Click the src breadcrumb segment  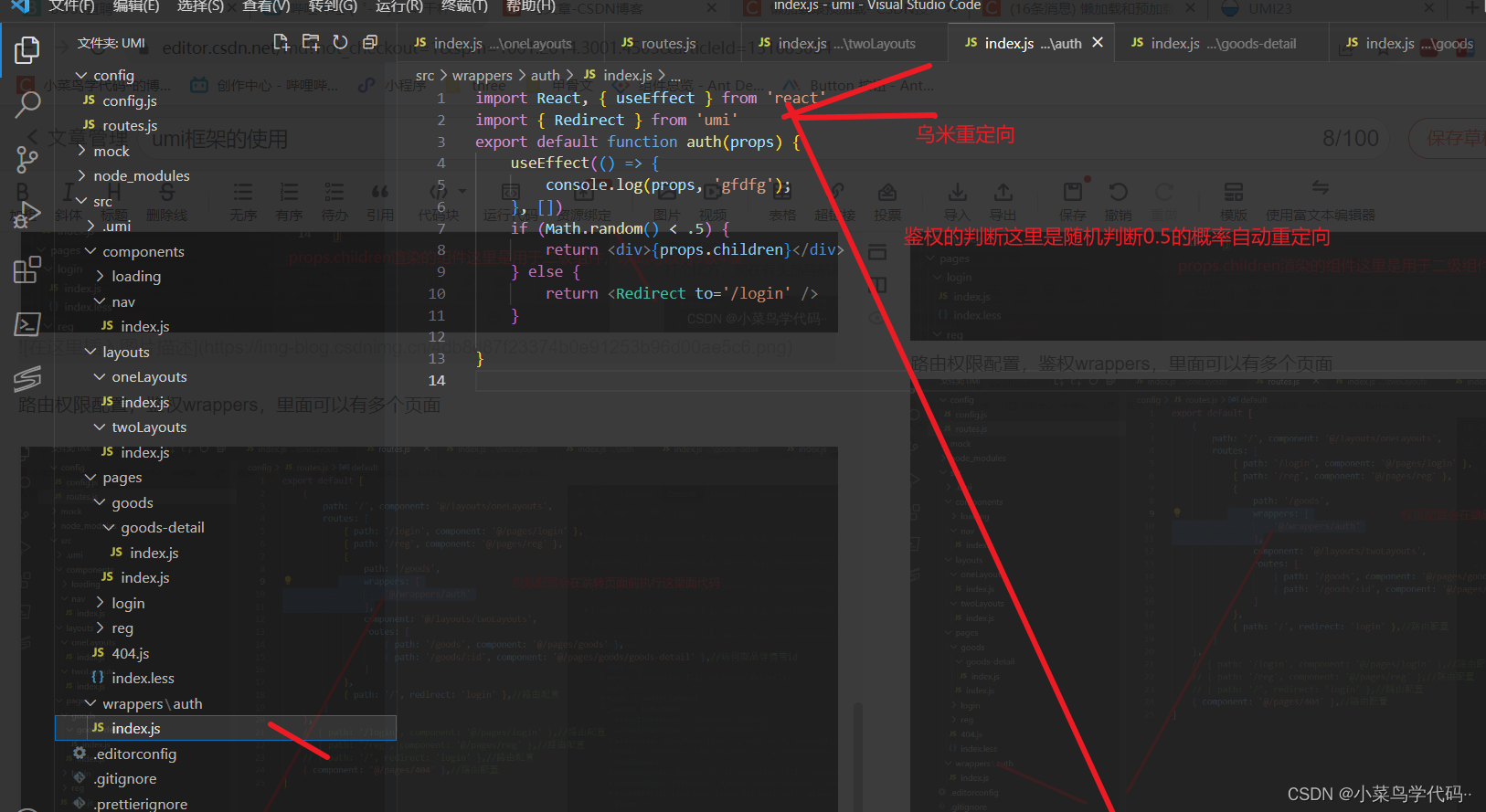tap(425, 76)
